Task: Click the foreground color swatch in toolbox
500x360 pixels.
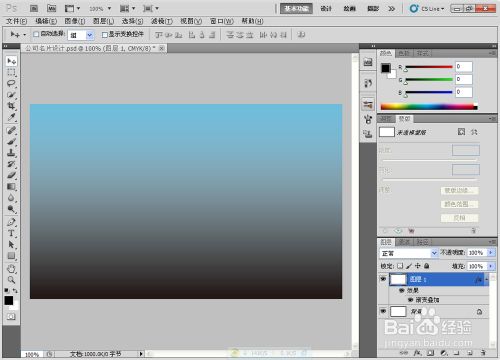Action: [x=9, y=300]
